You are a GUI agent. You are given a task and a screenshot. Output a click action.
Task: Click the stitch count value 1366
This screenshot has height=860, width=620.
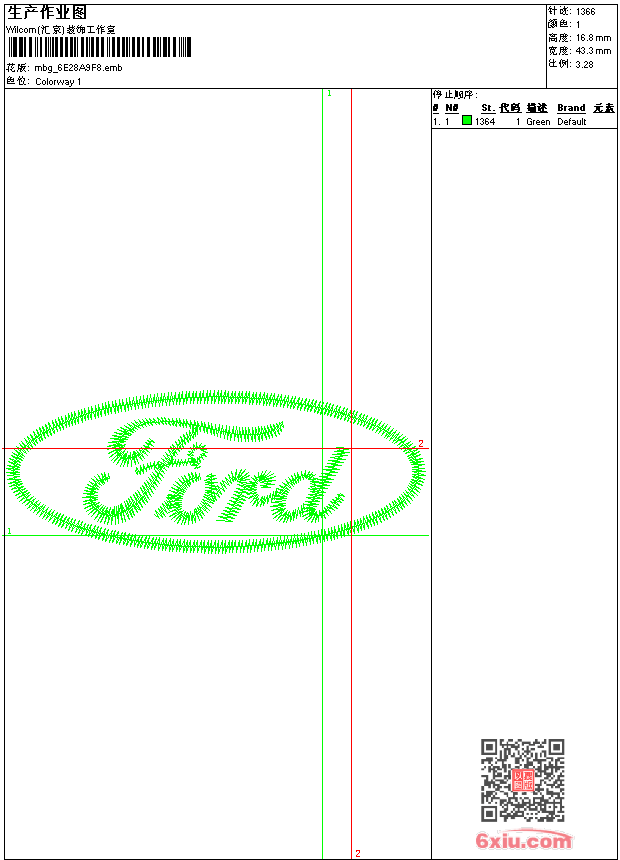point(585,12)
